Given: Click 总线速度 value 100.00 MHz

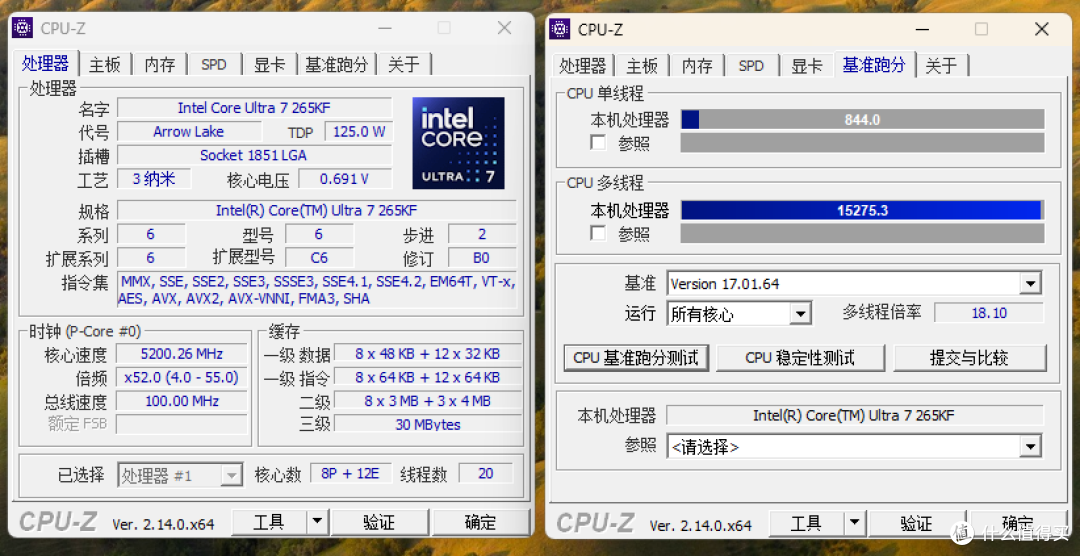Looking at the screenshot, I should click(182, 401).
